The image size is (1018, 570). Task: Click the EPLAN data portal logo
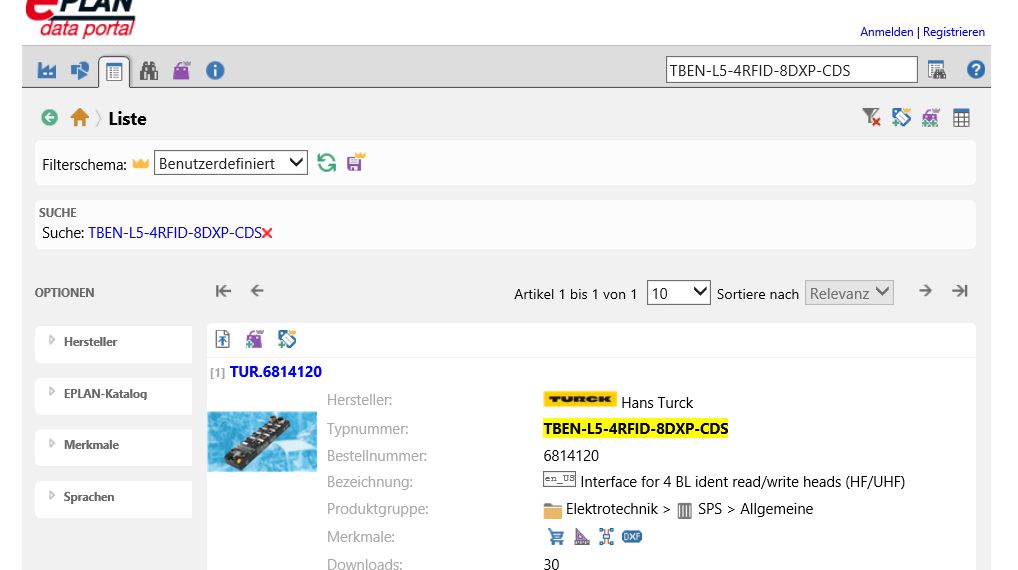(81, 18)
